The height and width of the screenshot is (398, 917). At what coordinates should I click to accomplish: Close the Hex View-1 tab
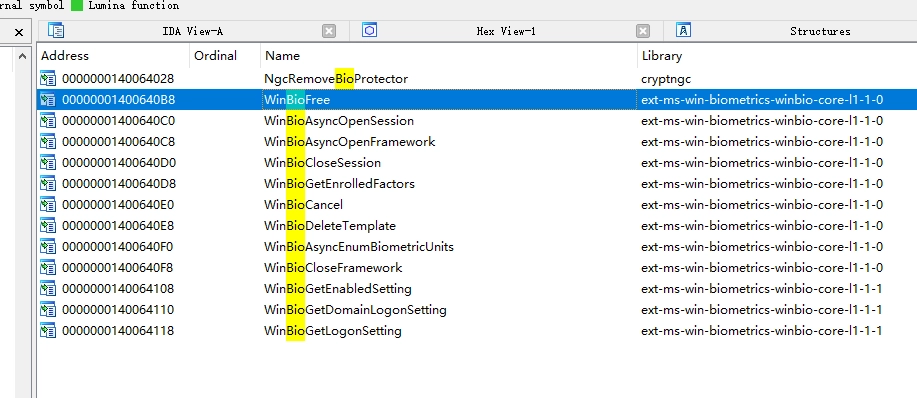pos(643,32)
